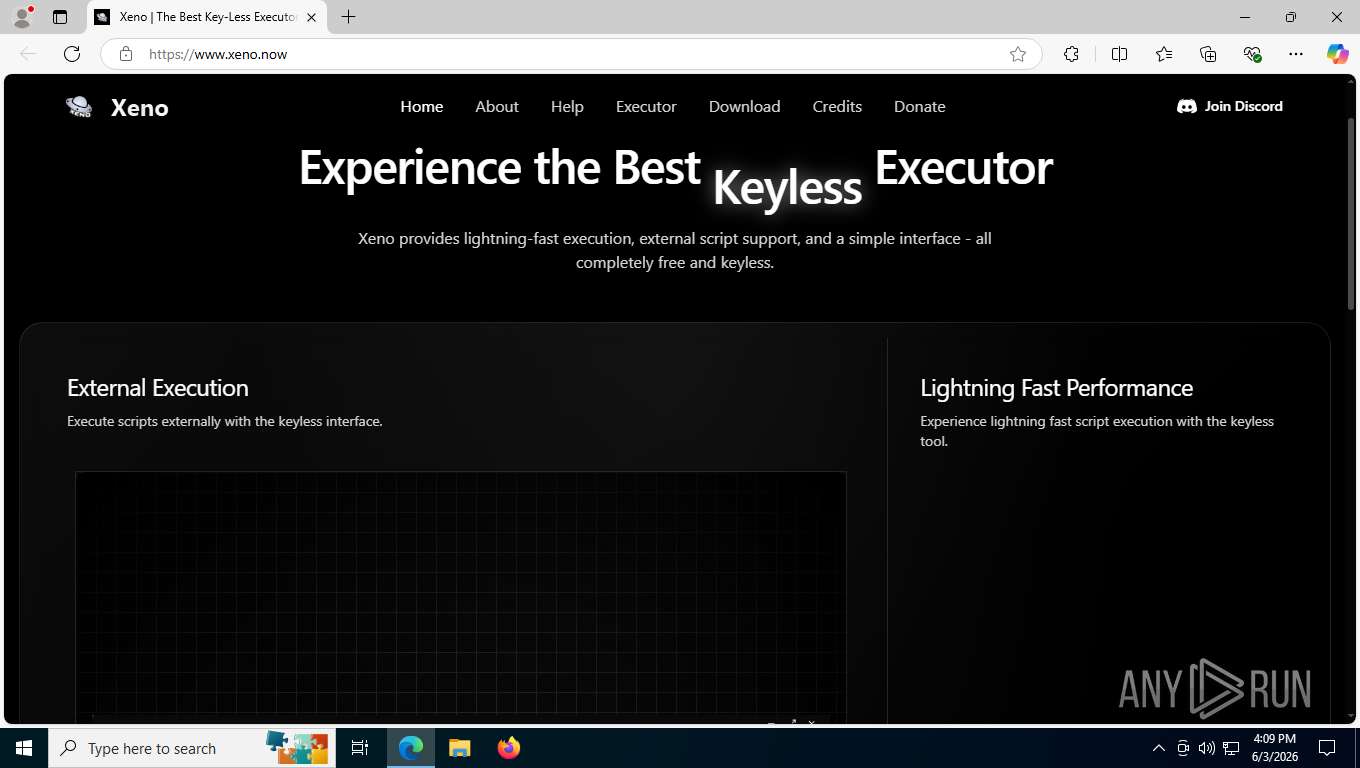Open the browser profile avatar
The width and height of the screenshot is (1360, 768).
pos(22,17)
